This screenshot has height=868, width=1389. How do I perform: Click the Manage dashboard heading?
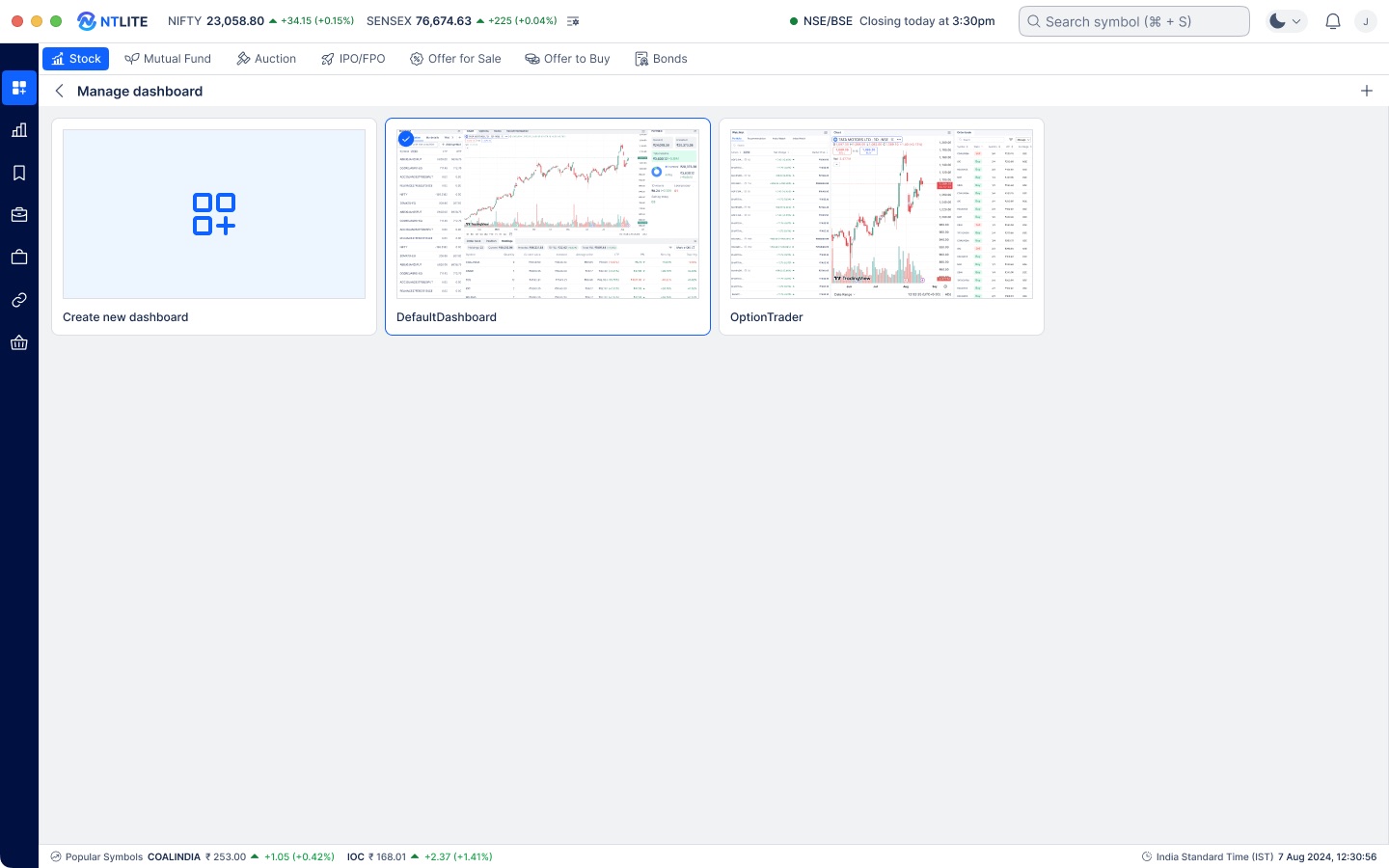click(x=140, y=91)
